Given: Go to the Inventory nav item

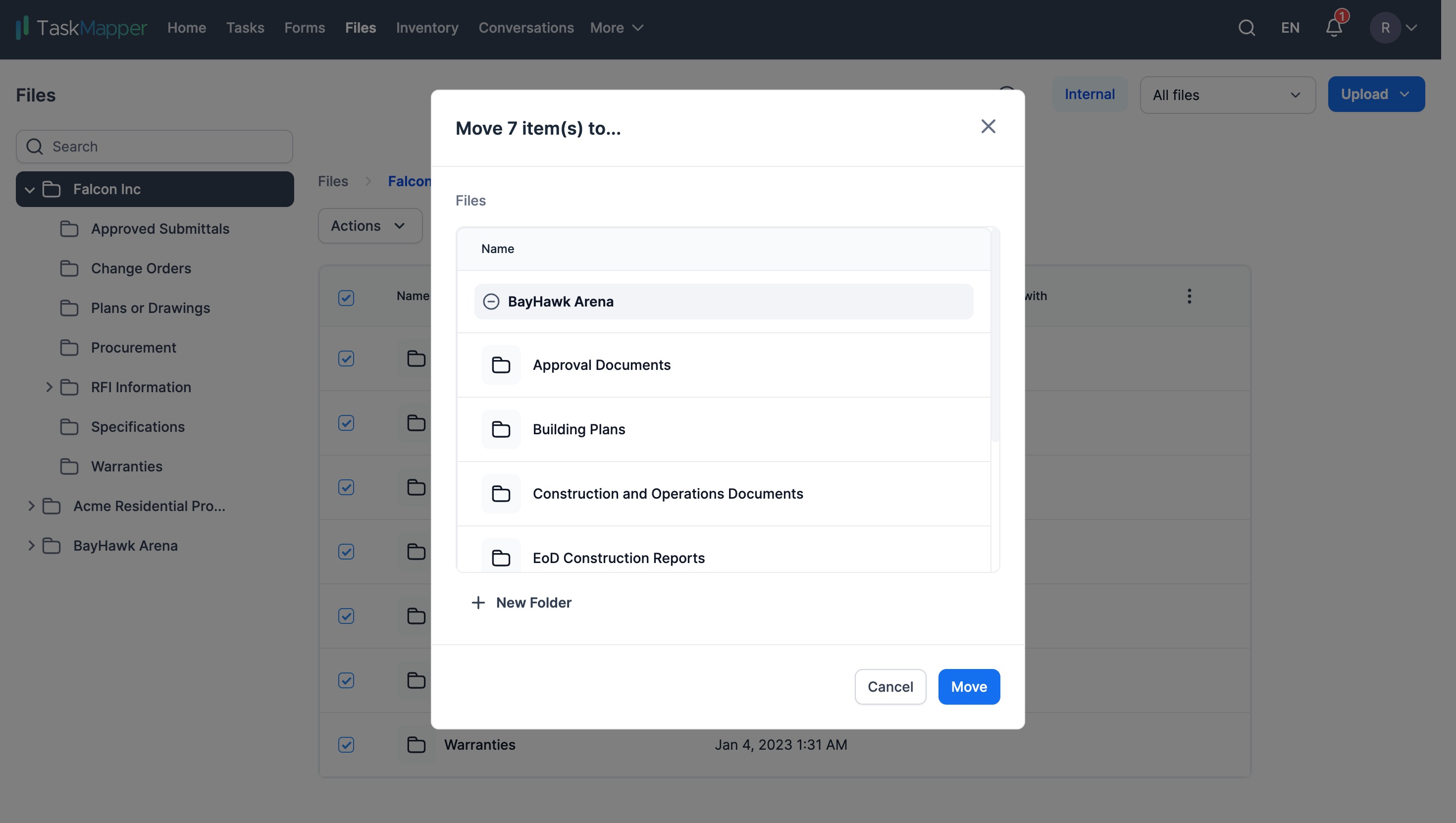Looking at the screenshot, I should tap(427, 28).
